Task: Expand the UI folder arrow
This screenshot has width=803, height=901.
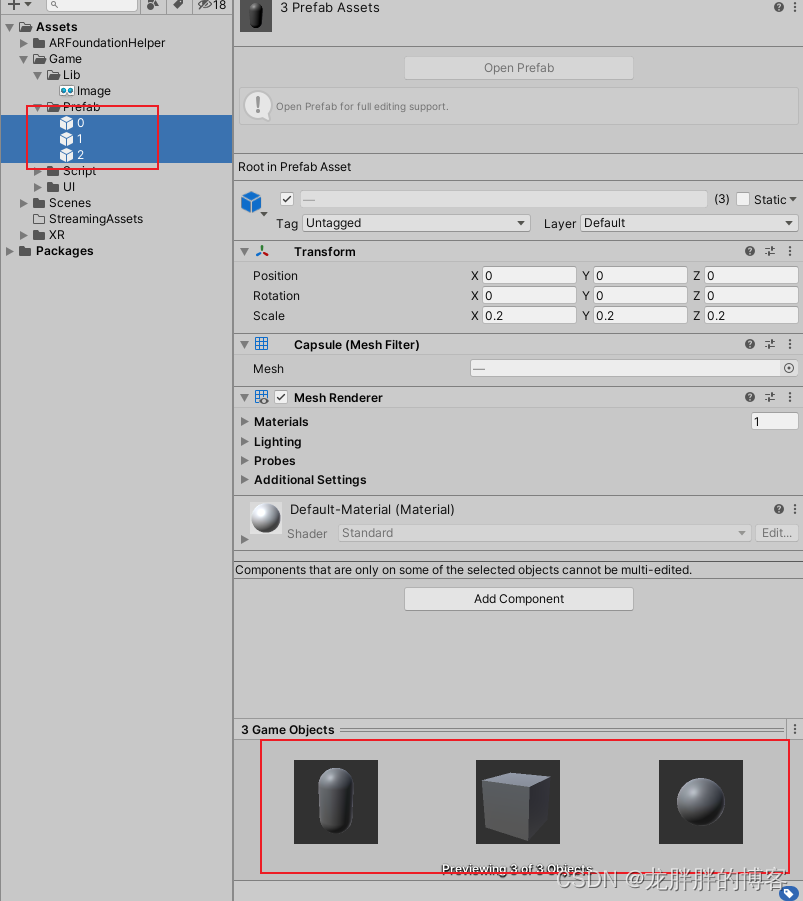Action: click(38, 187)
